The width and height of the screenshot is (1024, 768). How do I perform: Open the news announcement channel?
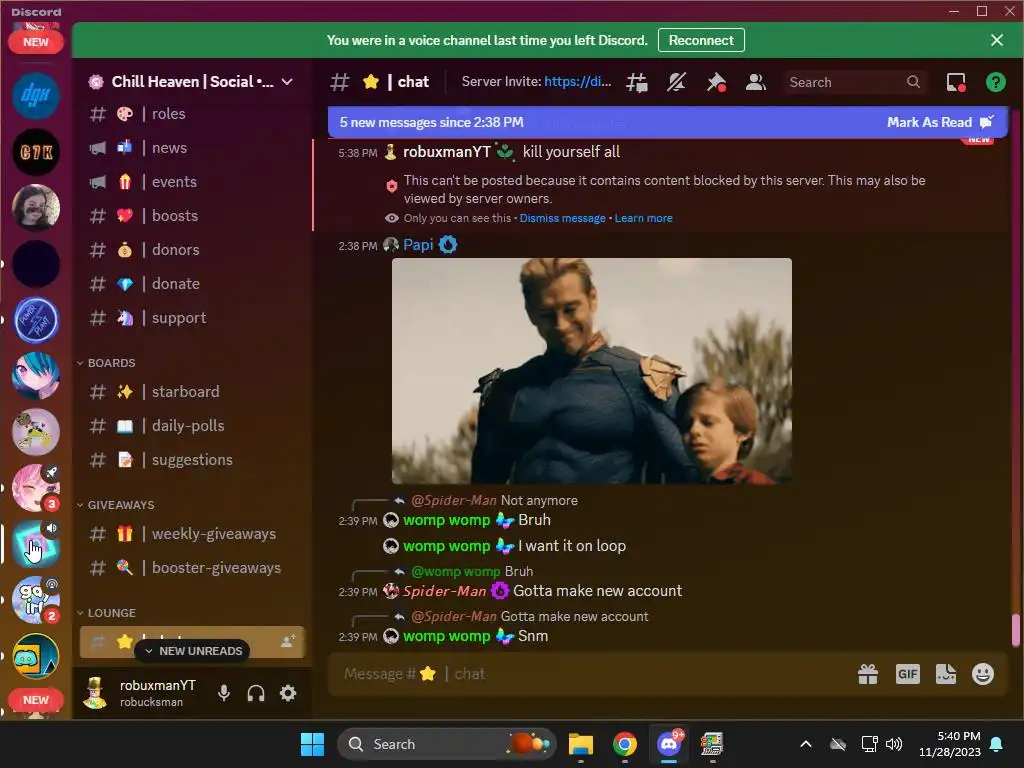tap(193, 148)
